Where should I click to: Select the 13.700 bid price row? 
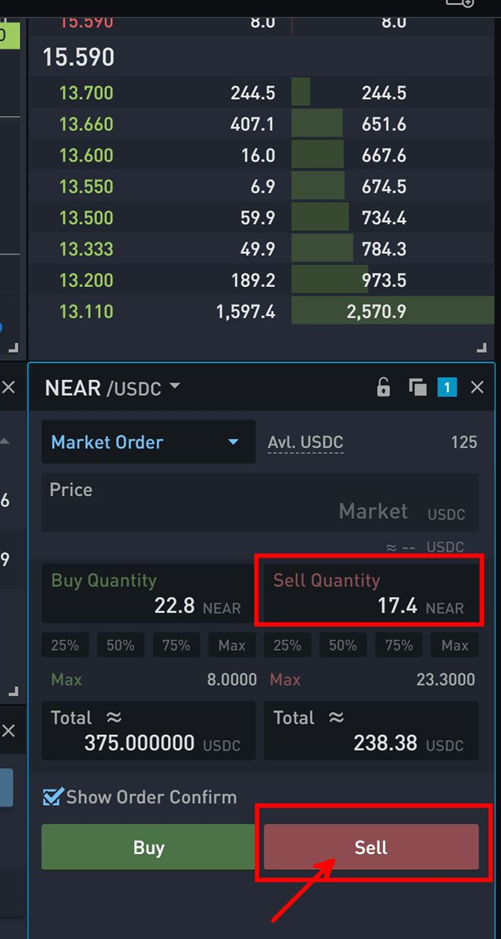click(261, 93)
